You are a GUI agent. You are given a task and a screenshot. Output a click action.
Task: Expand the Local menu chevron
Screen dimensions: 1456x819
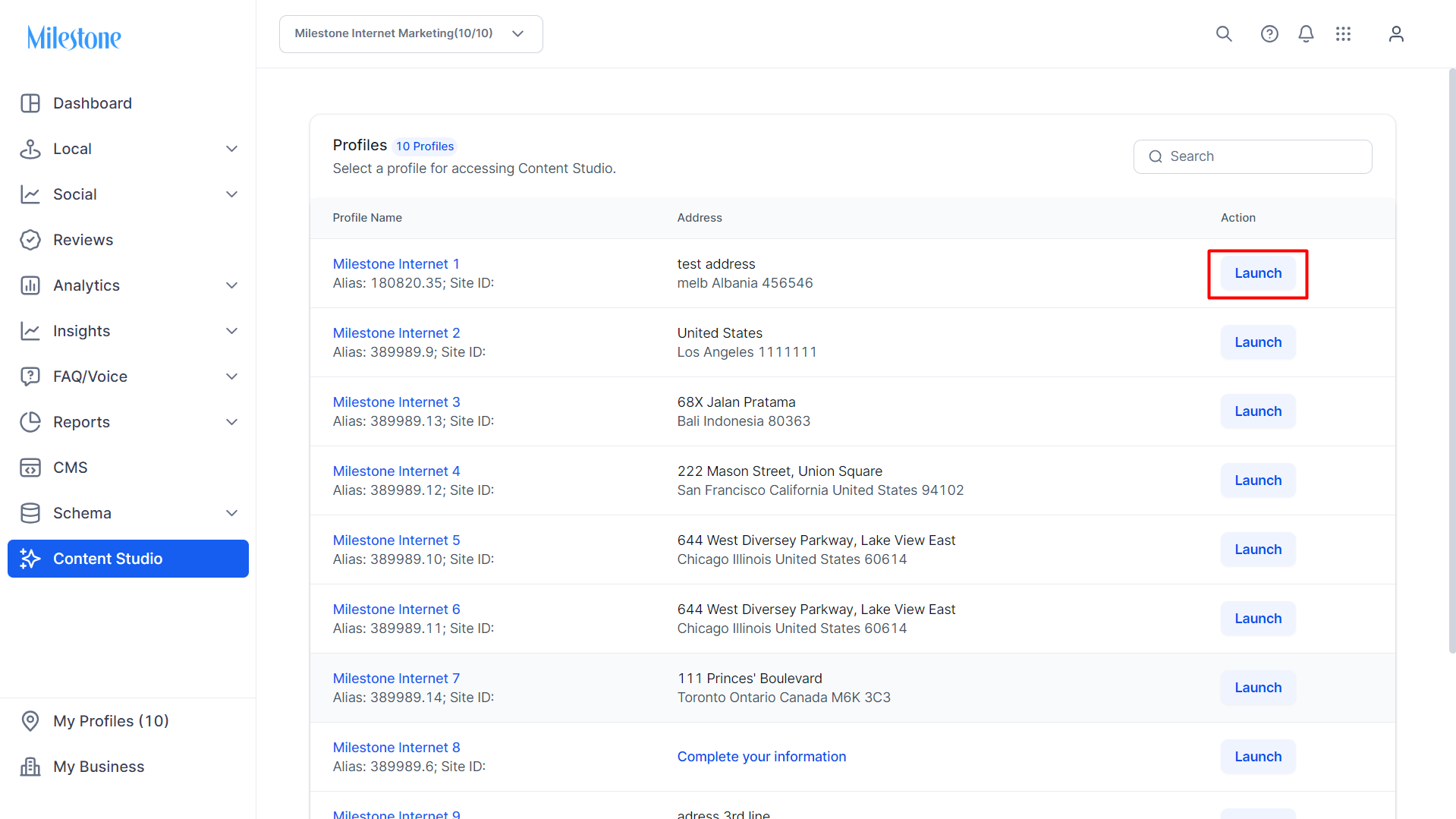(x=232, y=149)
